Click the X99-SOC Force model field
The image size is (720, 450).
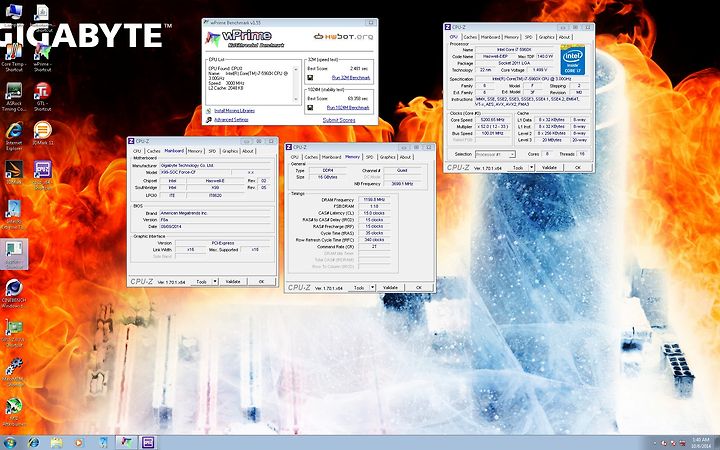(194, 172)
